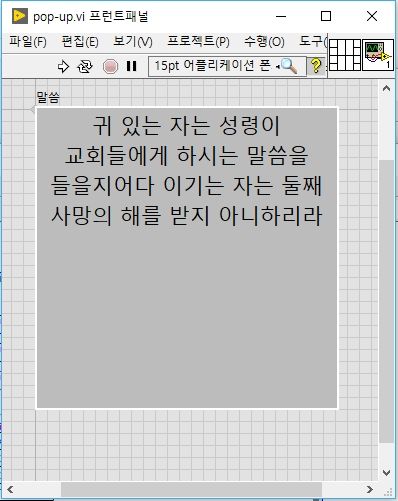Click the vertical scrollbar up arrow
The width and height of the screenshot is (398, 501).
(x=386, y=88)
